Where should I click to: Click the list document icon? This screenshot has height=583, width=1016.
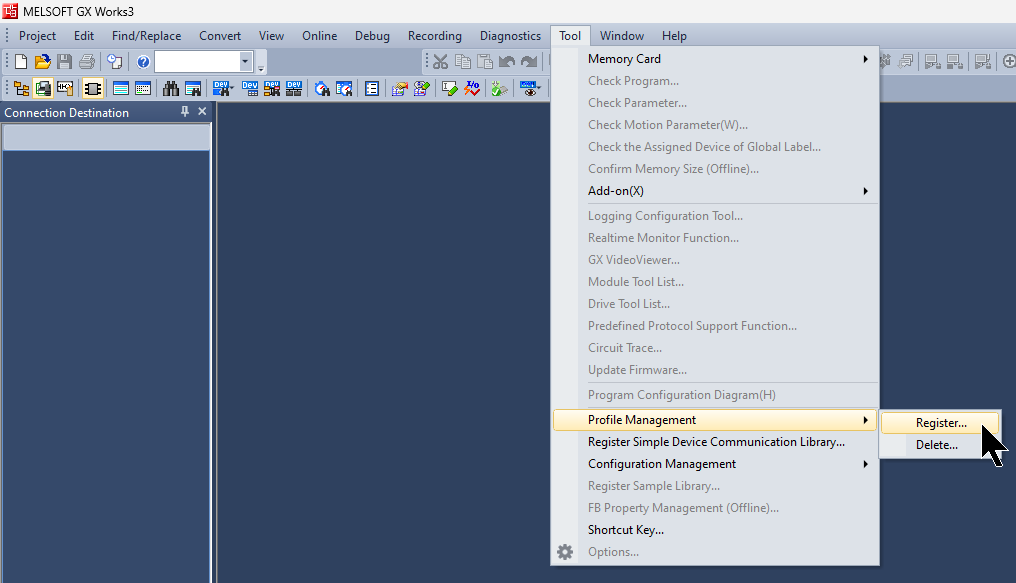pos(372,88)
